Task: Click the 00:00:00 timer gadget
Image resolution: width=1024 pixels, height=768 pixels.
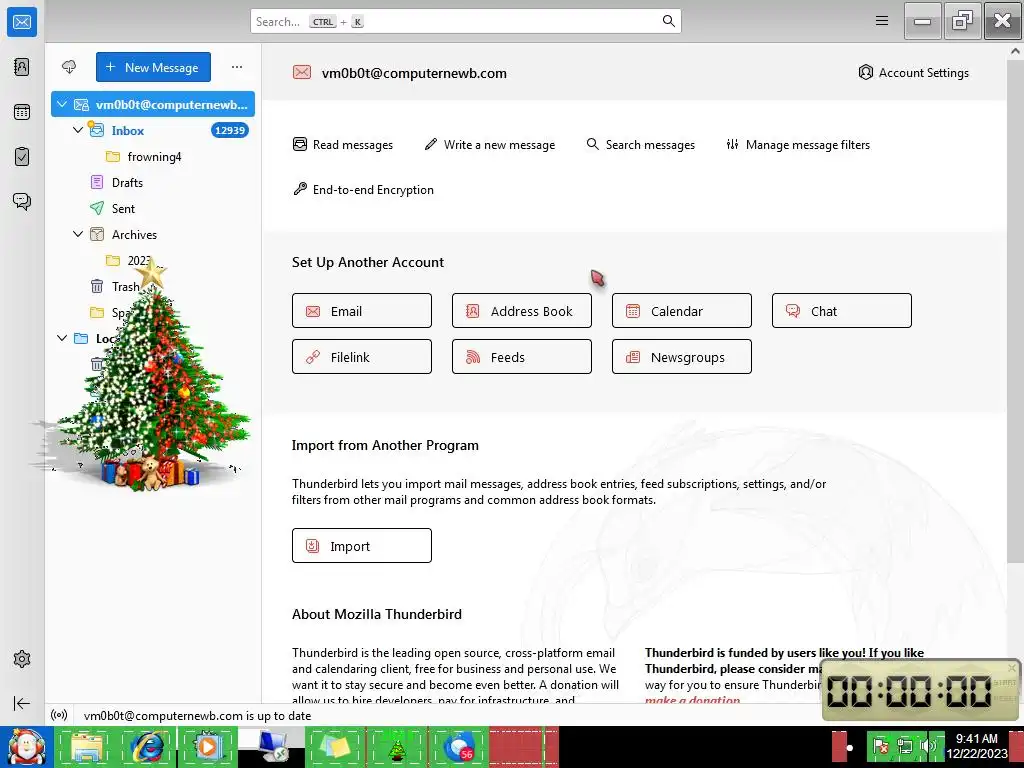Action: [x=909, y=690]
